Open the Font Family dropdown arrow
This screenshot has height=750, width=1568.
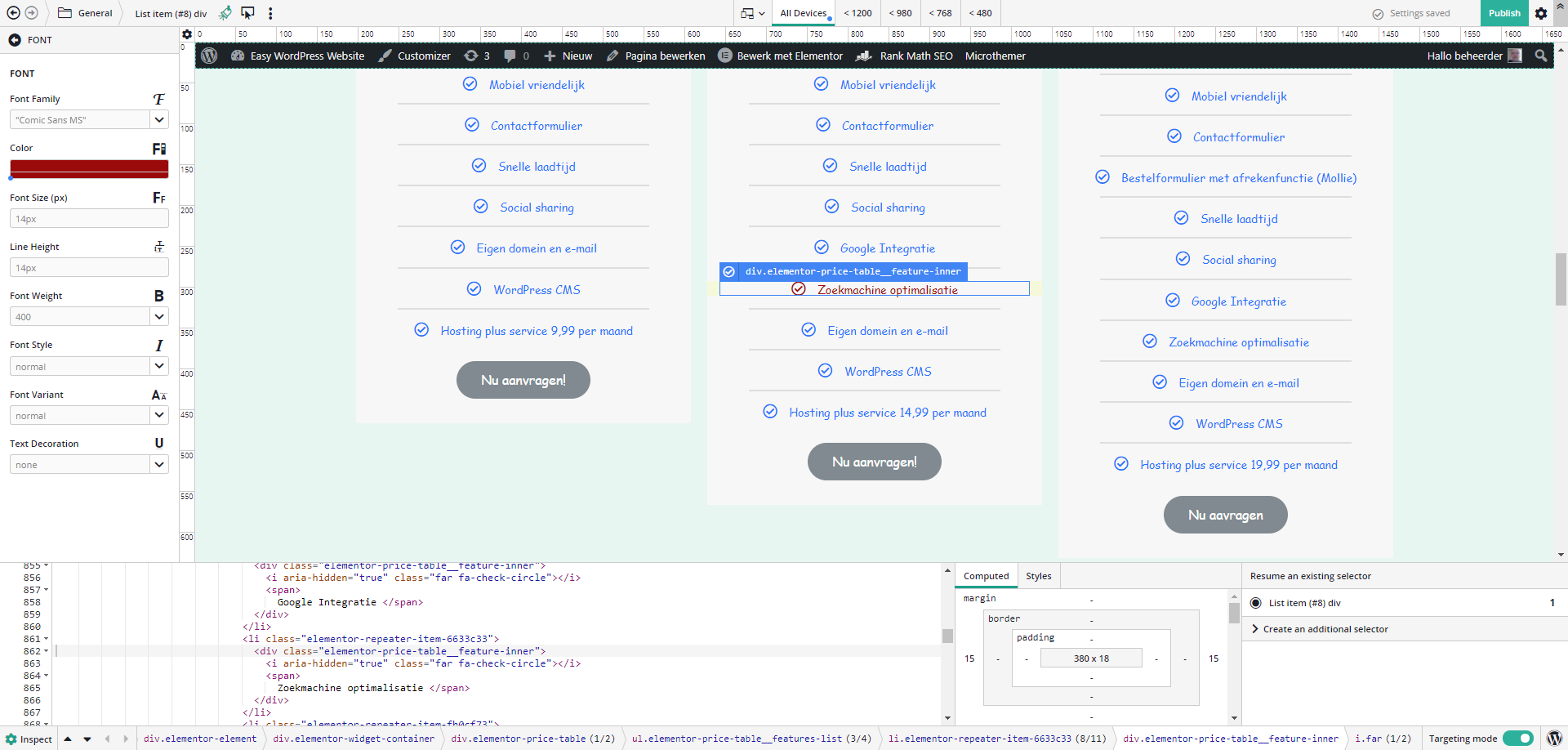click(159, 119)
